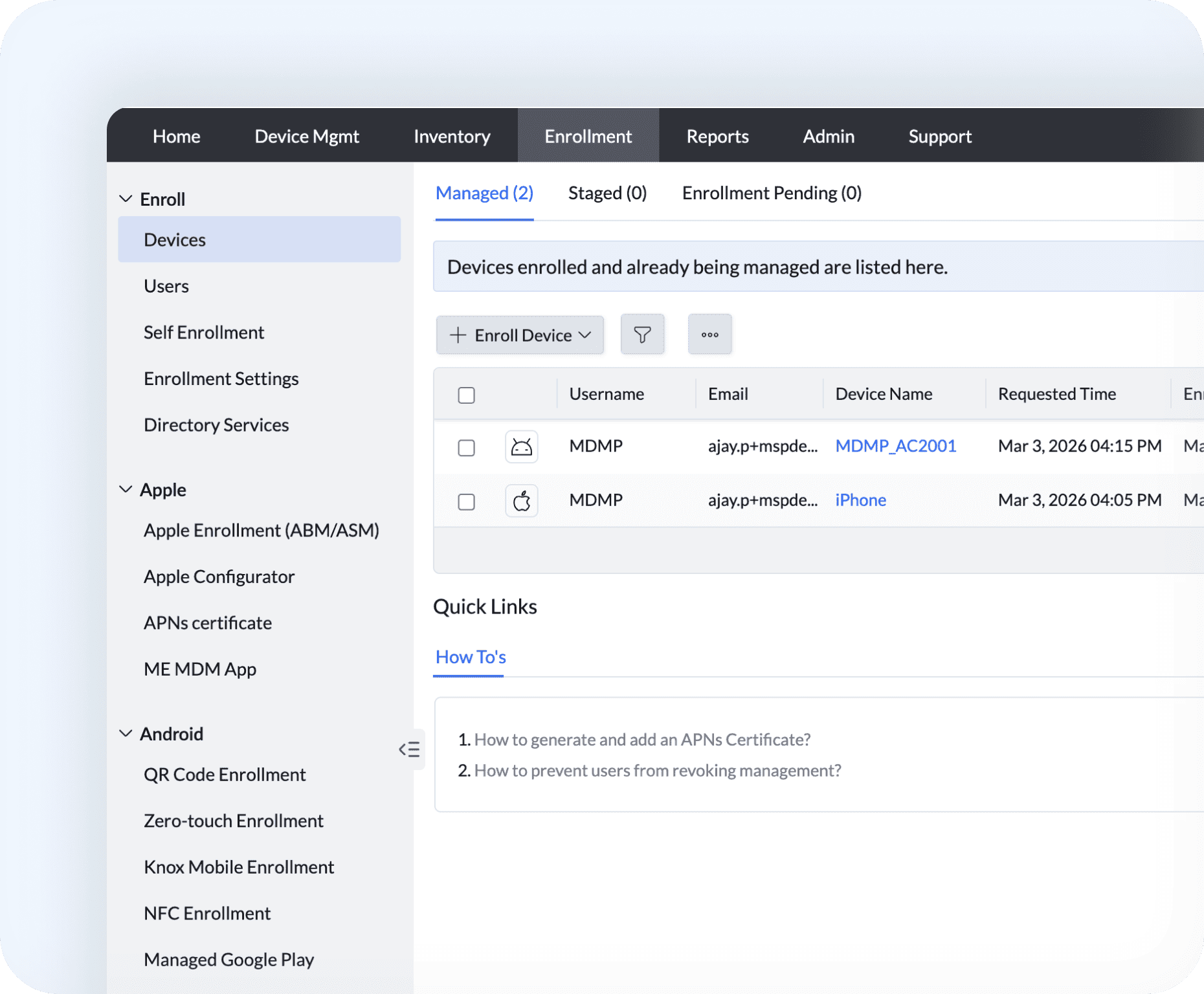
Task: Click the Apple icon in iPhone row
Action: pyautogui.click(x=521, y=500)
